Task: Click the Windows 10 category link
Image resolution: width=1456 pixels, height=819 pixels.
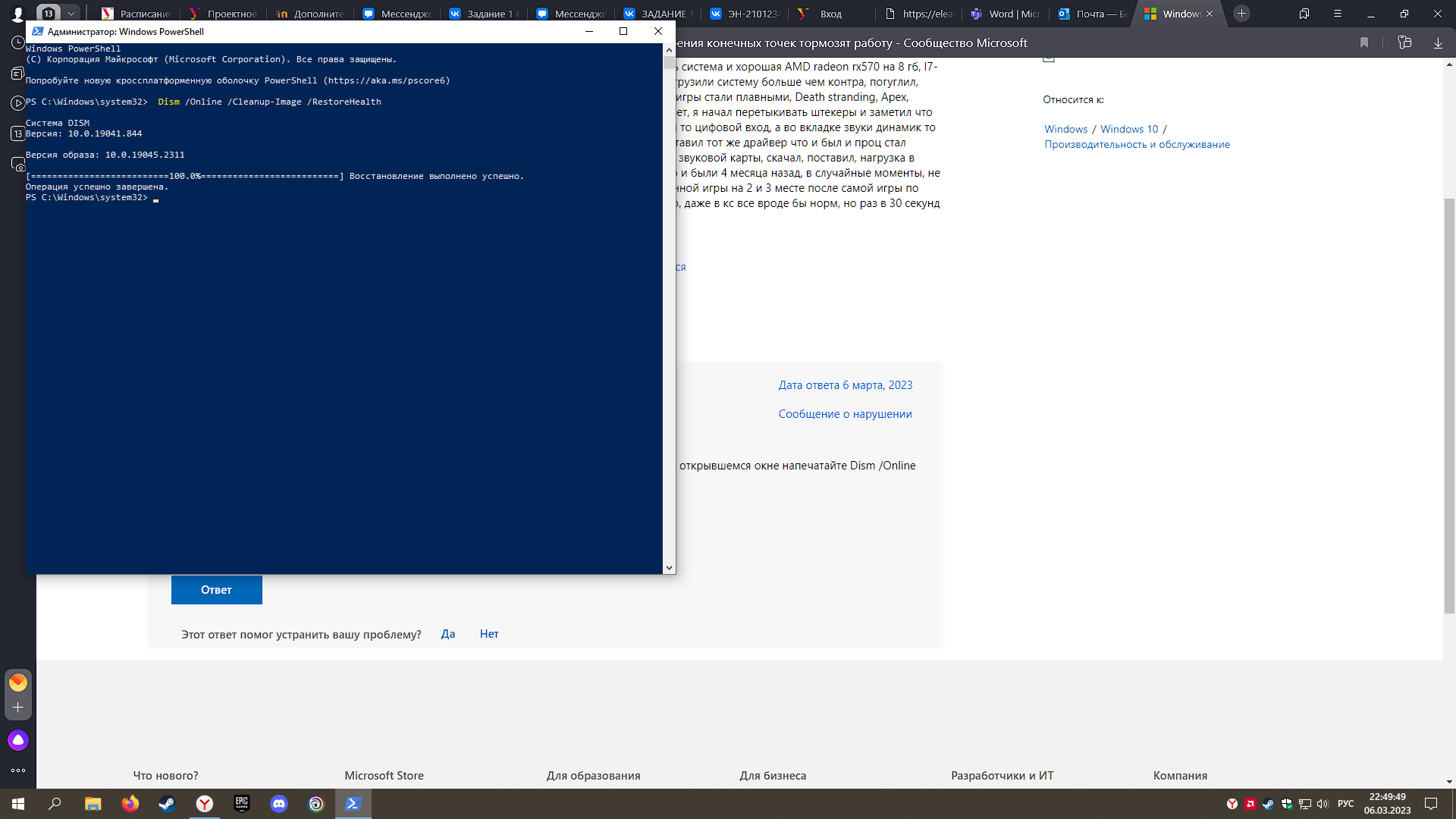Action: [1129, 129]
